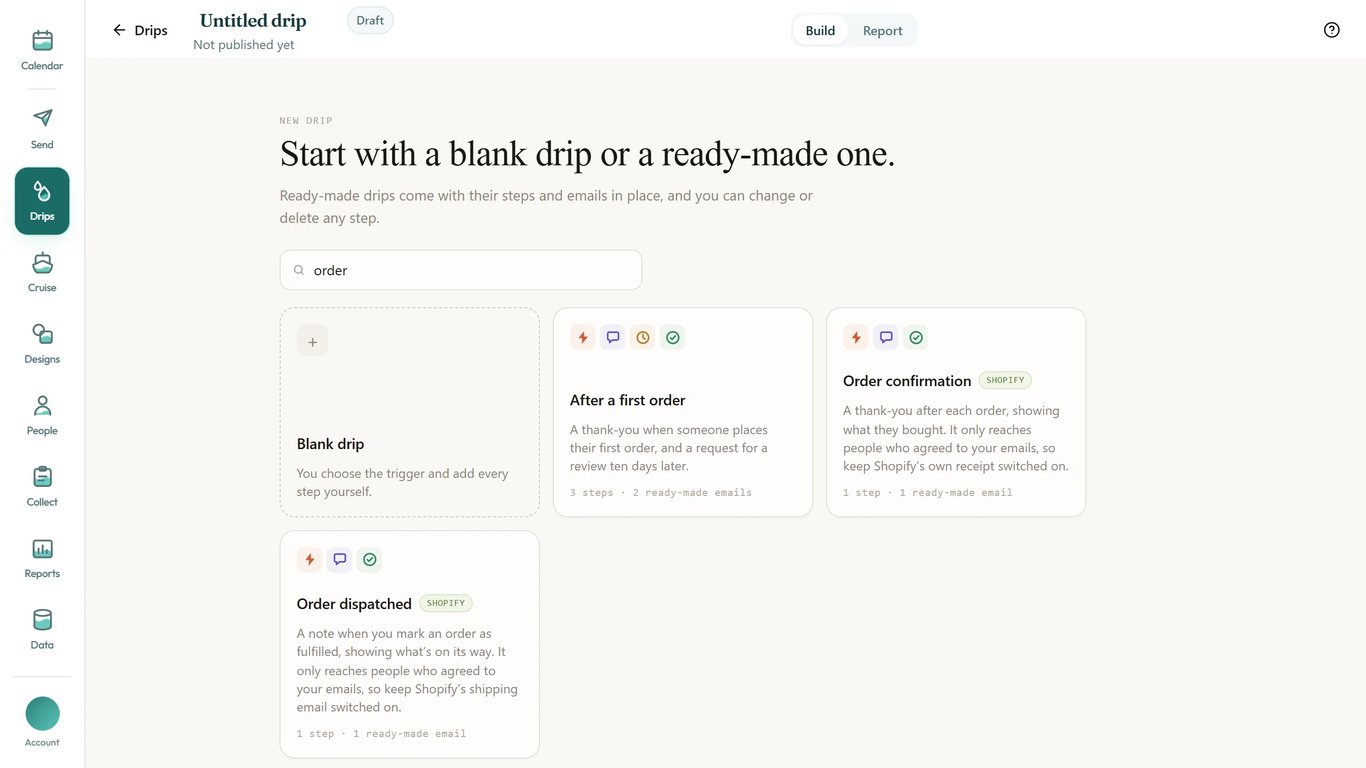Go to Send in the sidebar
The width and height of the screenshot is (1366, 768).
click(42, 129)
